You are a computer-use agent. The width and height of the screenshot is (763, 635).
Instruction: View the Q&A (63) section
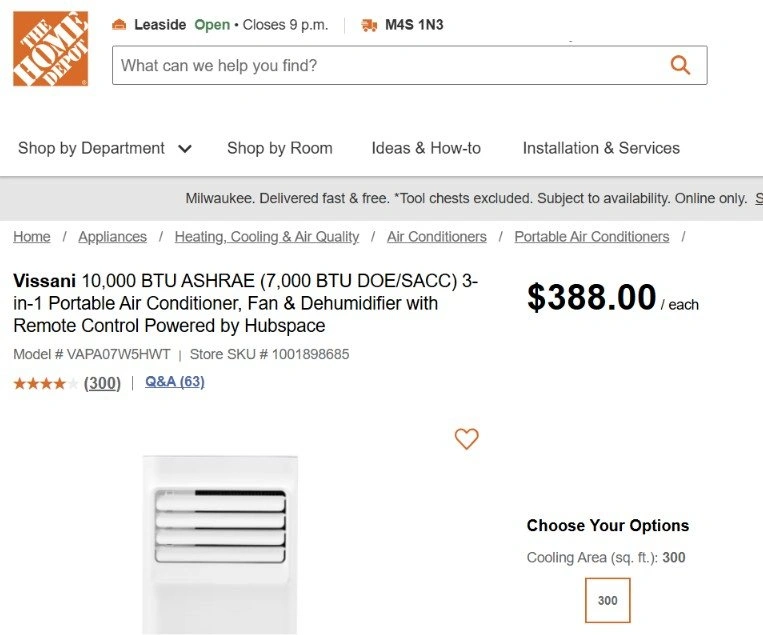click(x=175, y=381)
